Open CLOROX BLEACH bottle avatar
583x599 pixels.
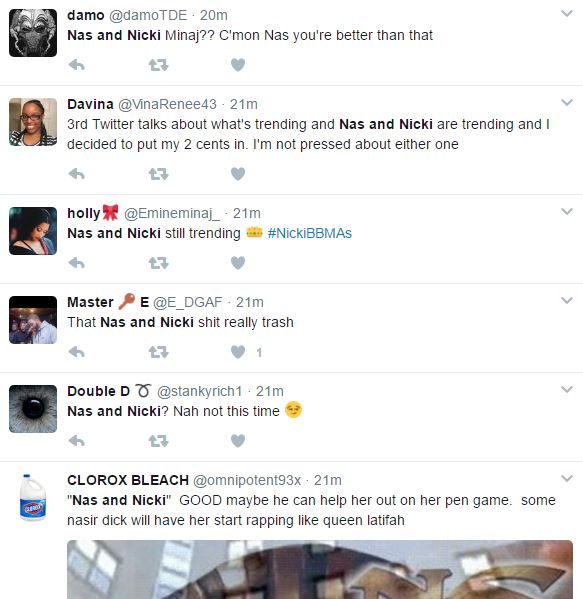tap(33, 497)
